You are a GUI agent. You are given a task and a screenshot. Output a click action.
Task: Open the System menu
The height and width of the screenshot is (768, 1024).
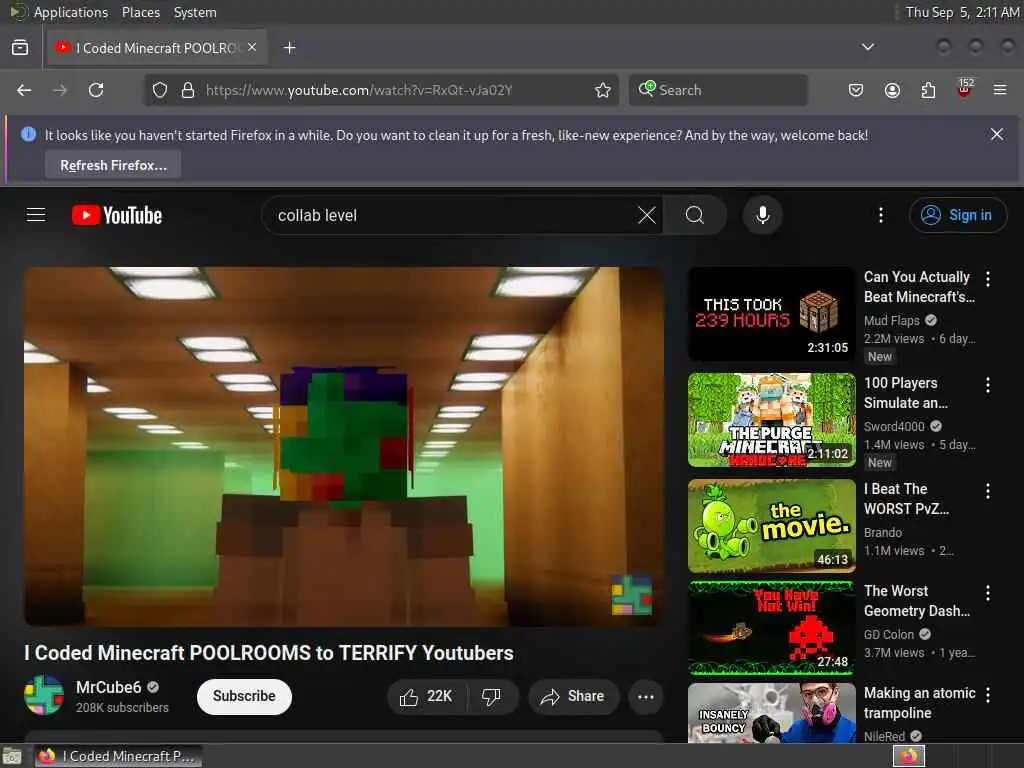tap(195, 12)
